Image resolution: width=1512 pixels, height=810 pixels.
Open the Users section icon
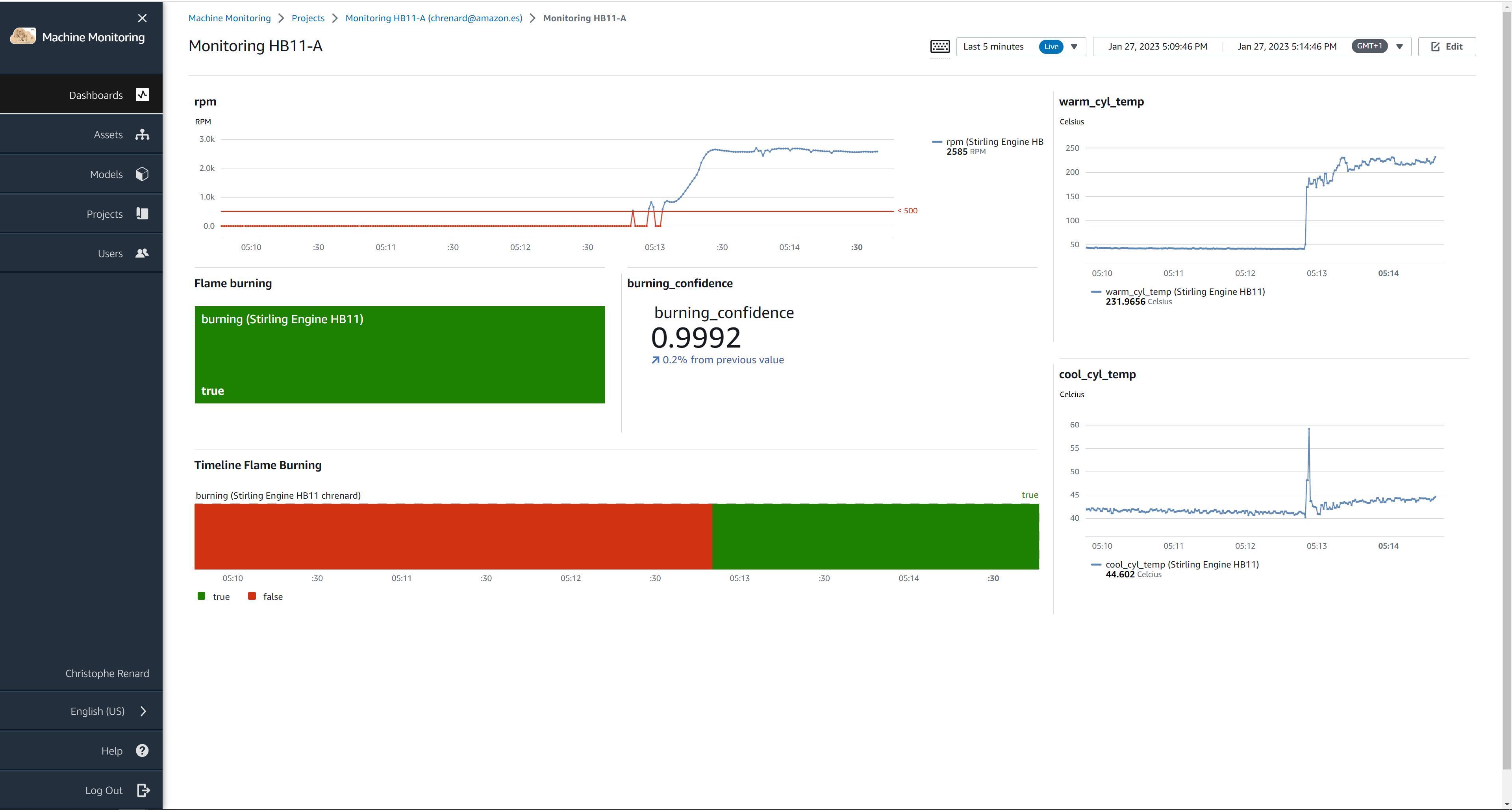tap(142, 253)
